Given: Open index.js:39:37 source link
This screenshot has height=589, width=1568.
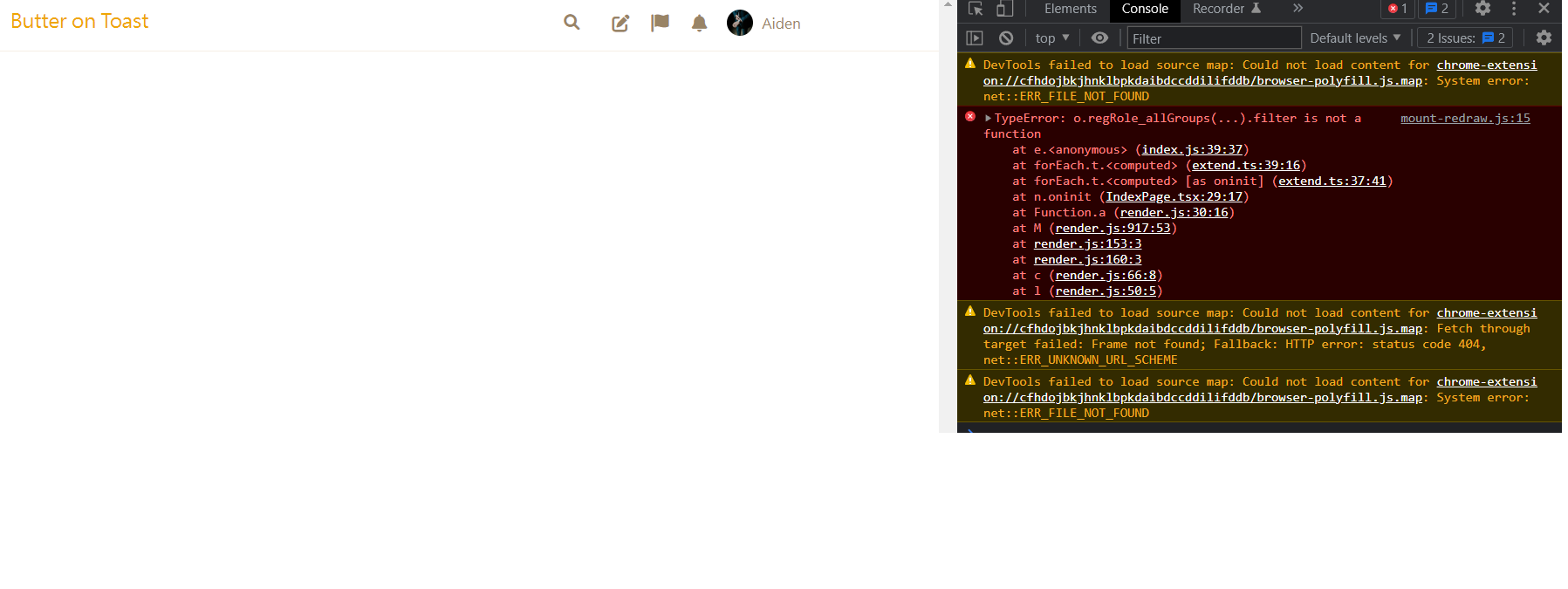Looking at the screenshot, I should [1192, 150].
